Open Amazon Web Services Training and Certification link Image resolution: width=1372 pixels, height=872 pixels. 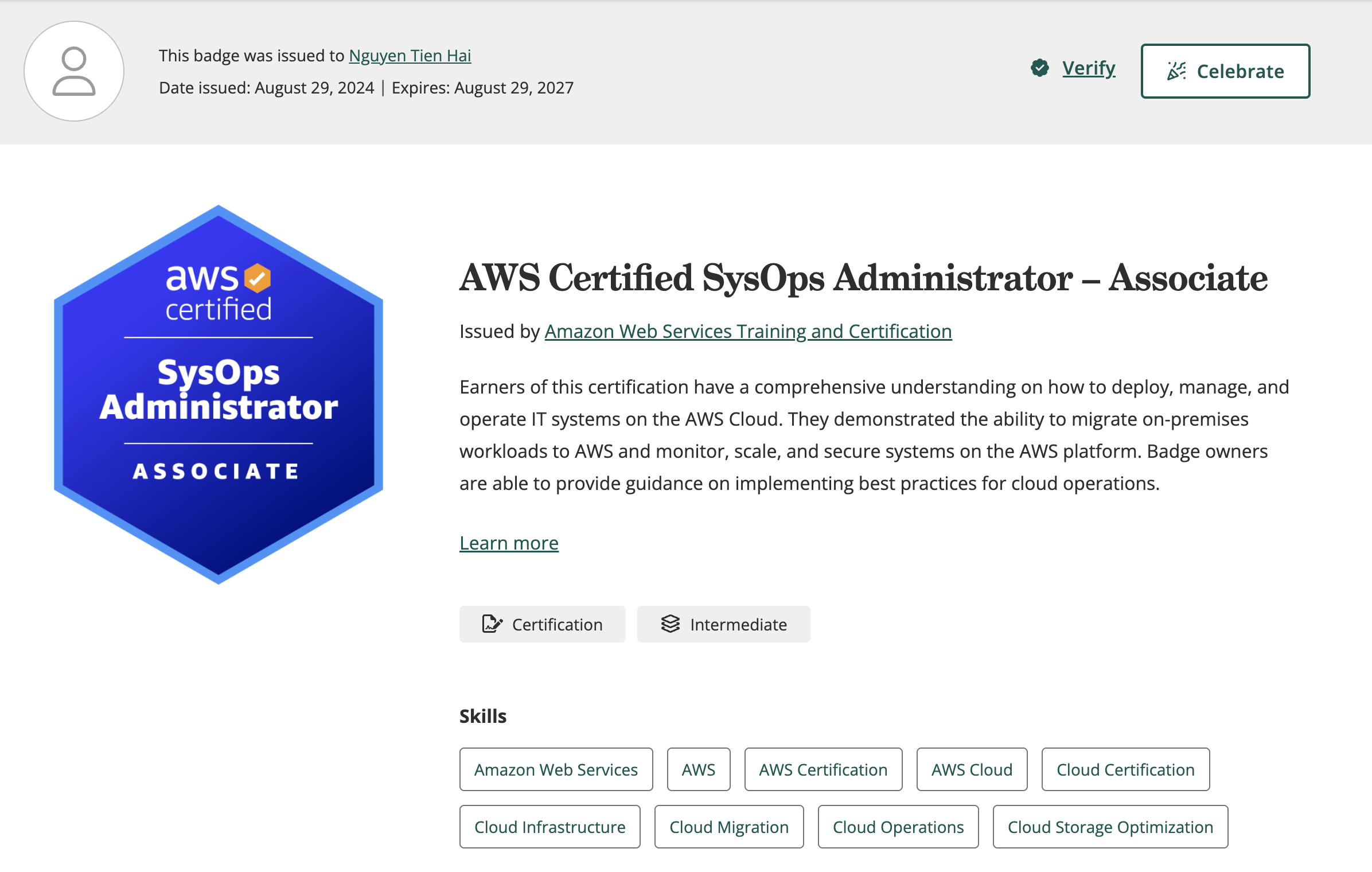click(748, 332)
